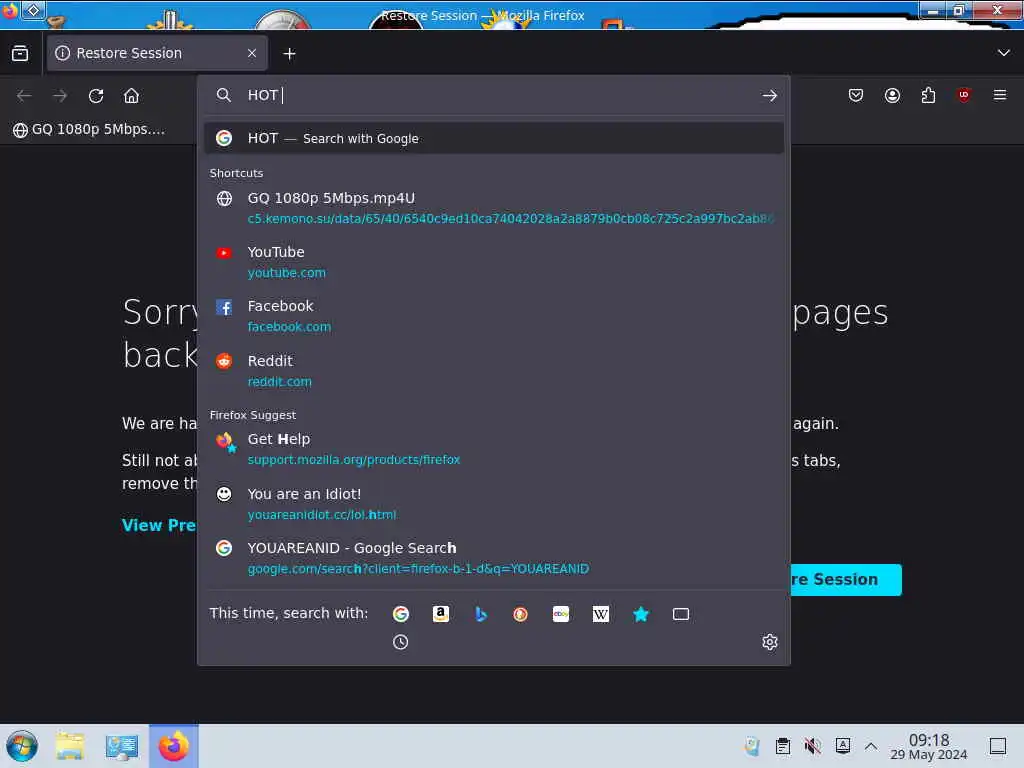Reload the current page
The image size is (1024, 768).
pos(96,96)
